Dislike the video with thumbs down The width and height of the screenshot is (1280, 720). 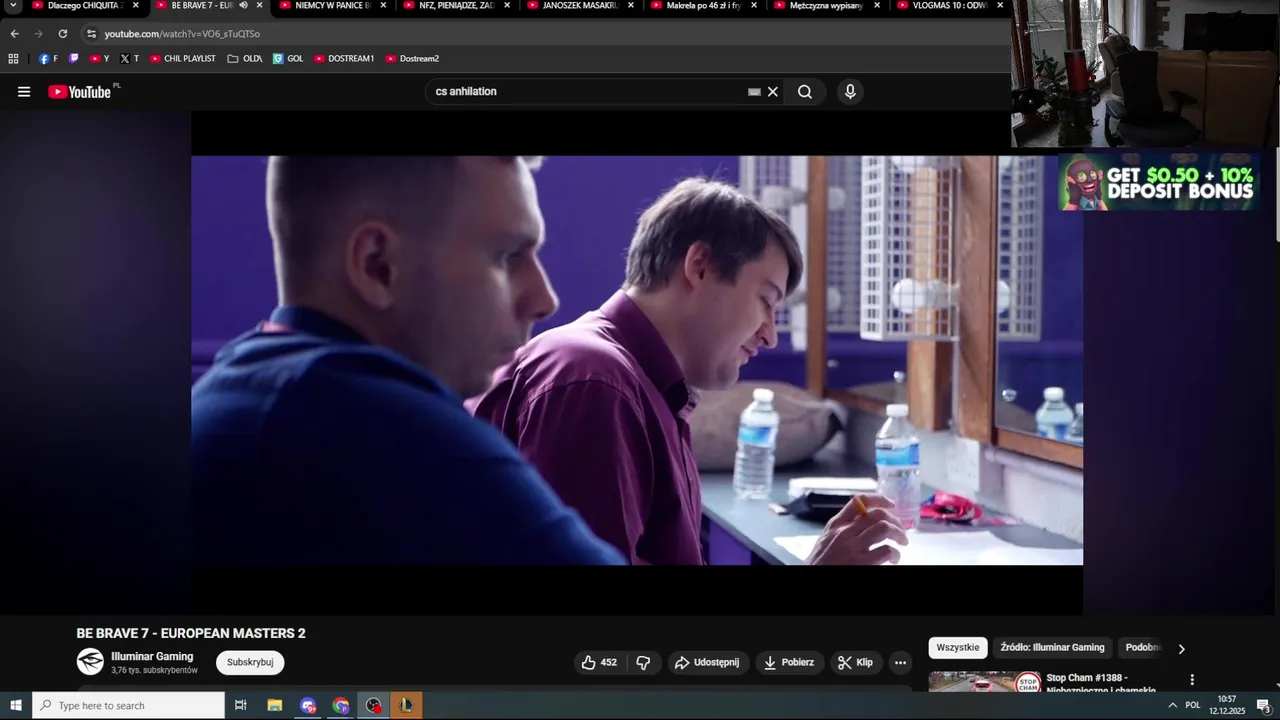click(643, 662)
